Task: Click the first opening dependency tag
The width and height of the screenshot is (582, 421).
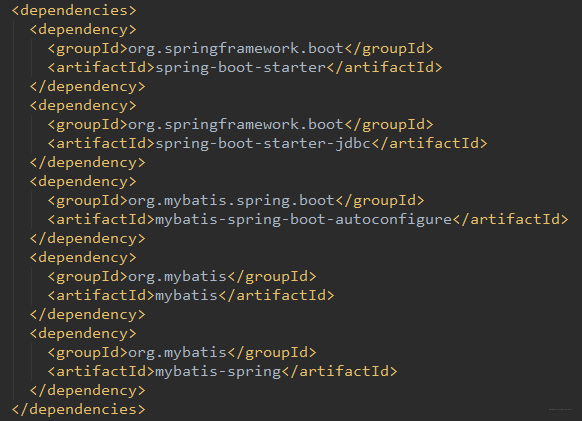Action: coord(83,30)
